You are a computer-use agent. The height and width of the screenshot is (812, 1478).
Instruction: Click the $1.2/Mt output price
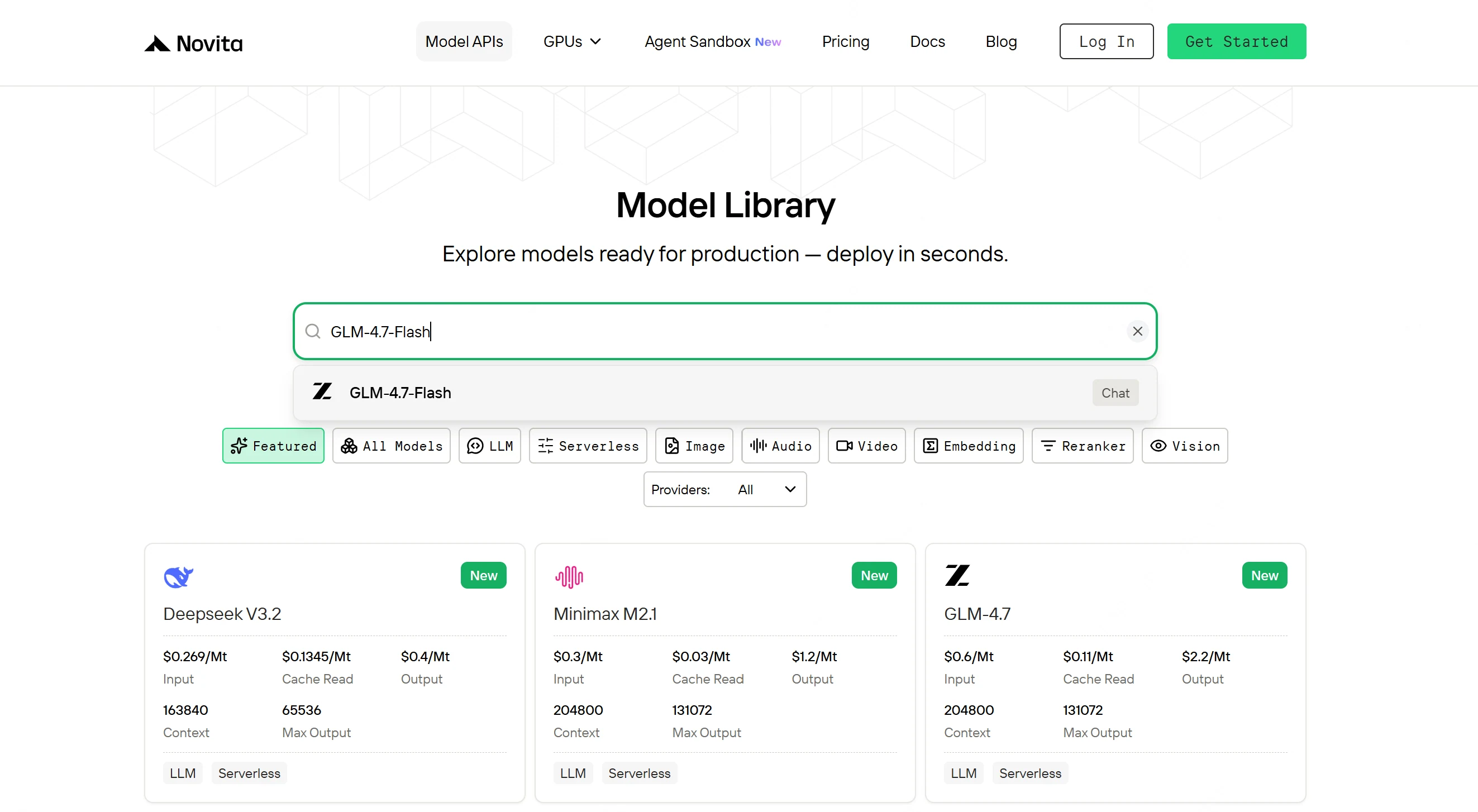814,656
